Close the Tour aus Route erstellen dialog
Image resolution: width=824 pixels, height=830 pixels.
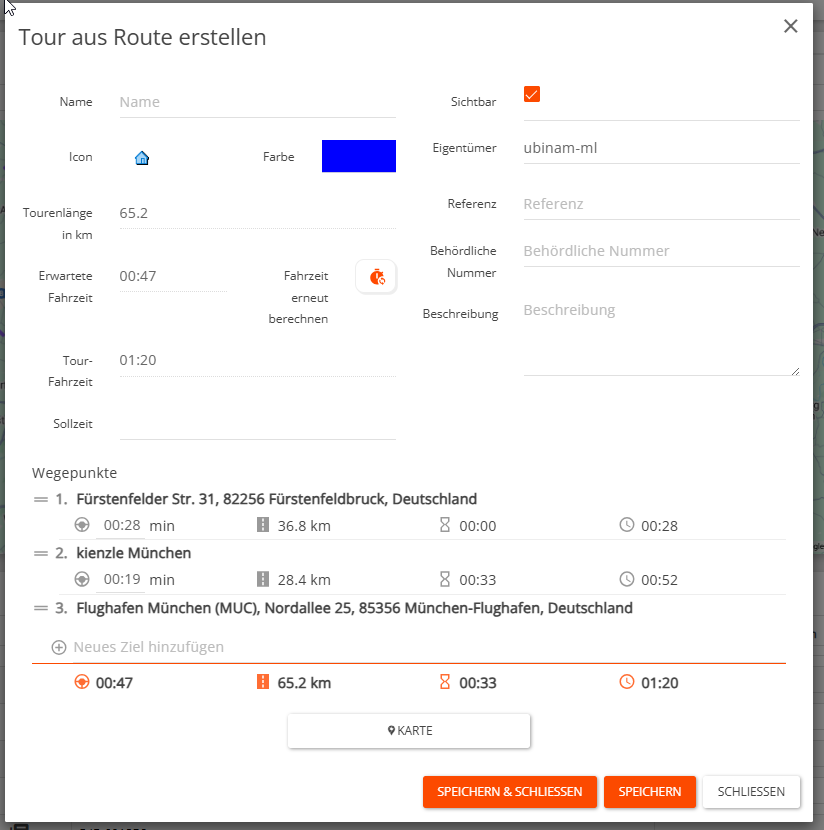790,27
